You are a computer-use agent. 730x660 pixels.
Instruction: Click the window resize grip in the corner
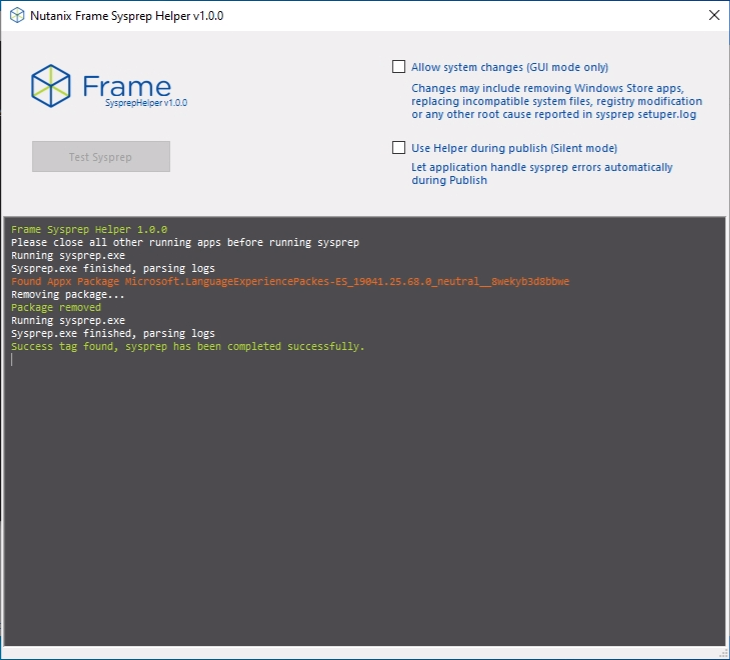coord(724,654)
